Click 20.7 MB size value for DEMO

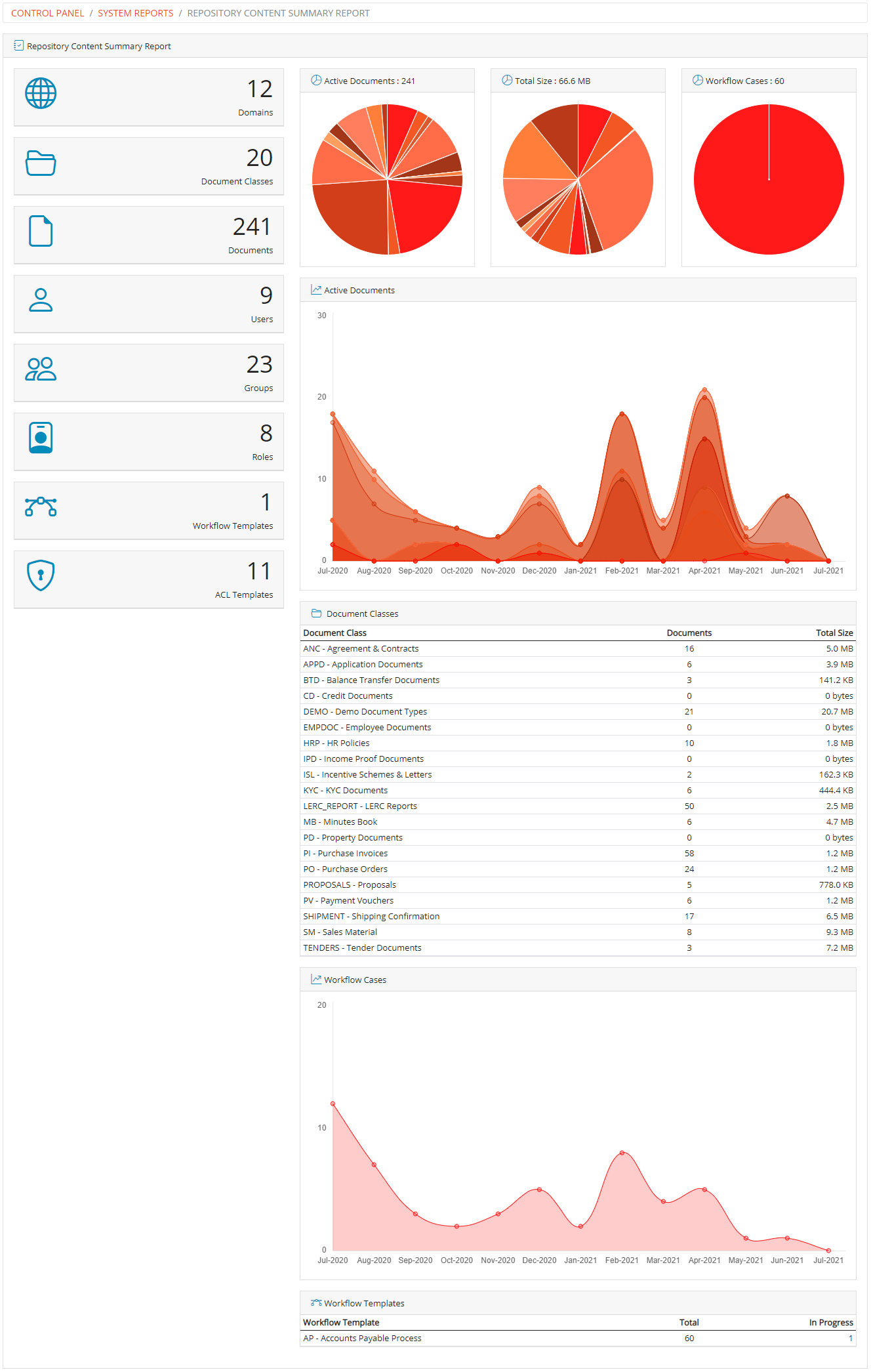[837, 711]
